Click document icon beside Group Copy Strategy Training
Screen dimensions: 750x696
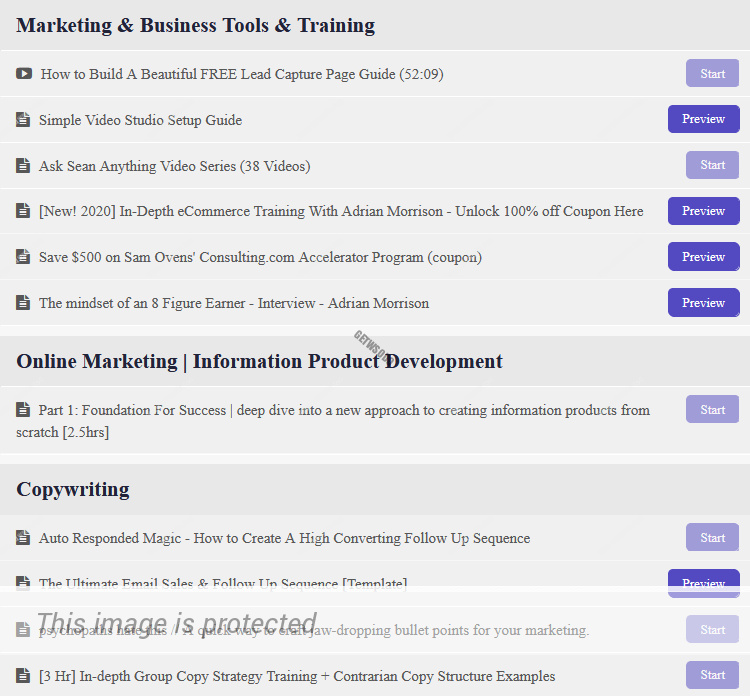(x=23, y=676)
